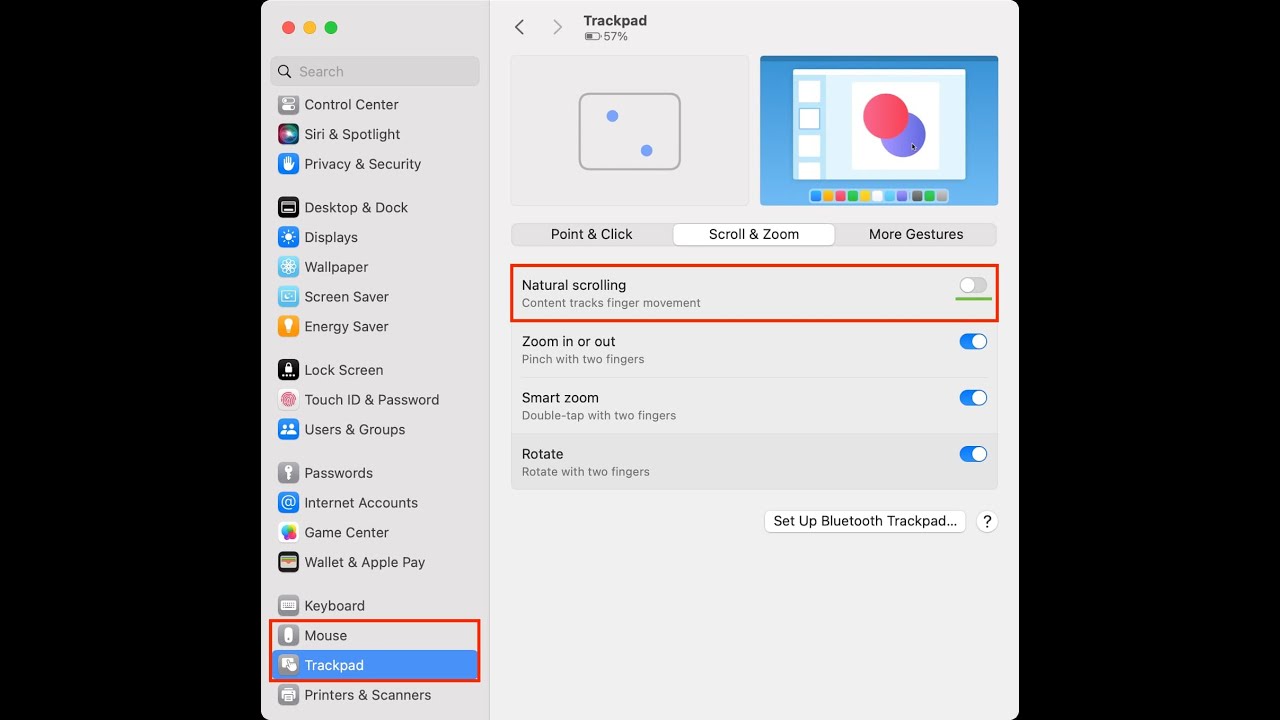Image resolution: width=1280 pixels, height=720 pixels.
Task: Go forward with right chevron
Action: [x=557, y=27]
